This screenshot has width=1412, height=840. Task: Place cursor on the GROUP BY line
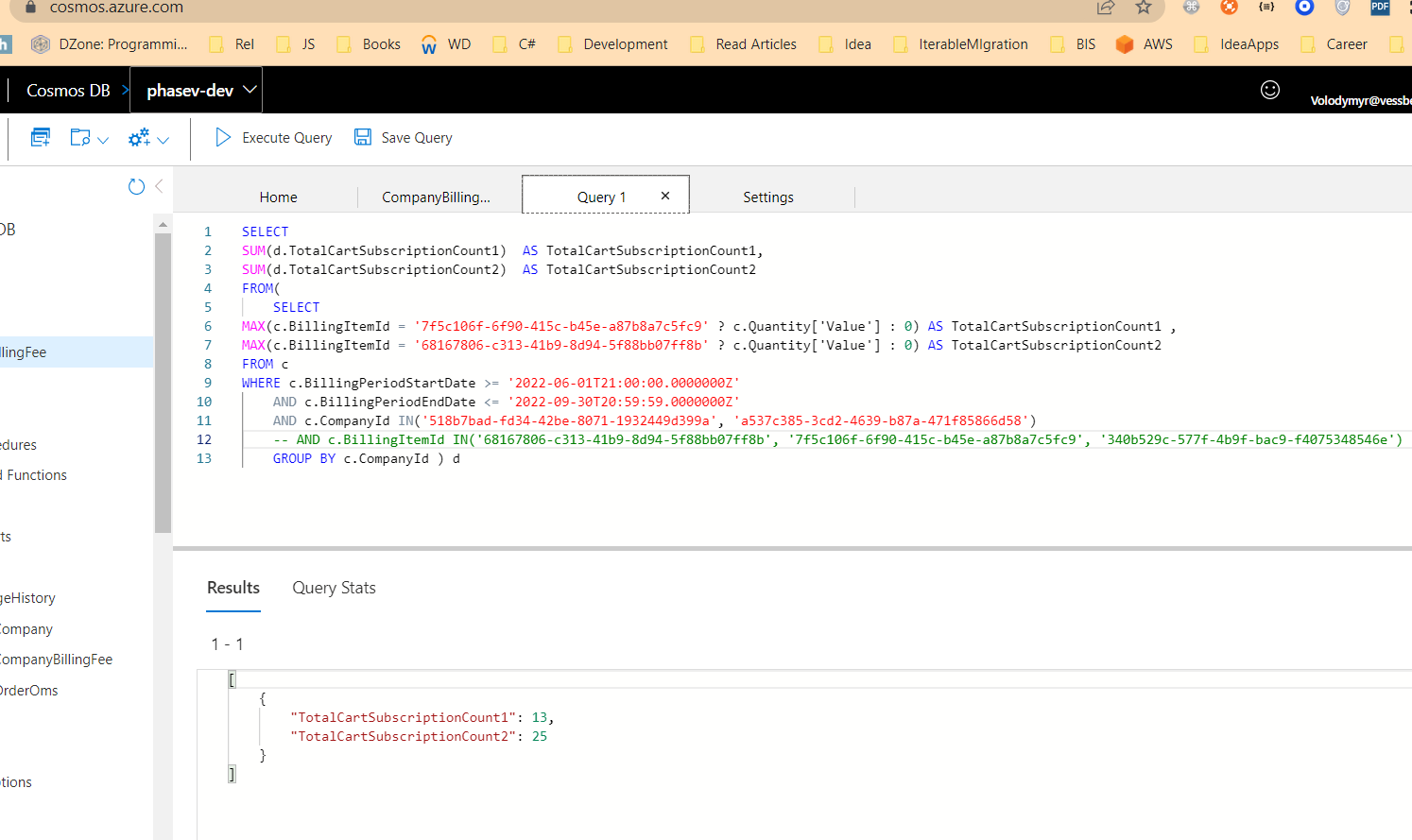tap(366, 458)
